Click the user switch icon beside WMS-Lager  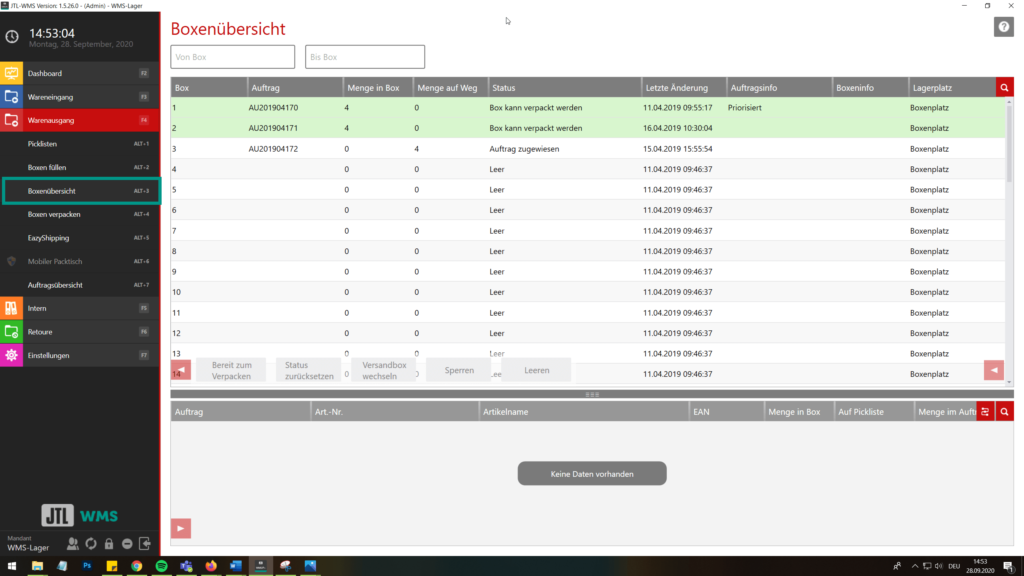click(x=73, y=544)
